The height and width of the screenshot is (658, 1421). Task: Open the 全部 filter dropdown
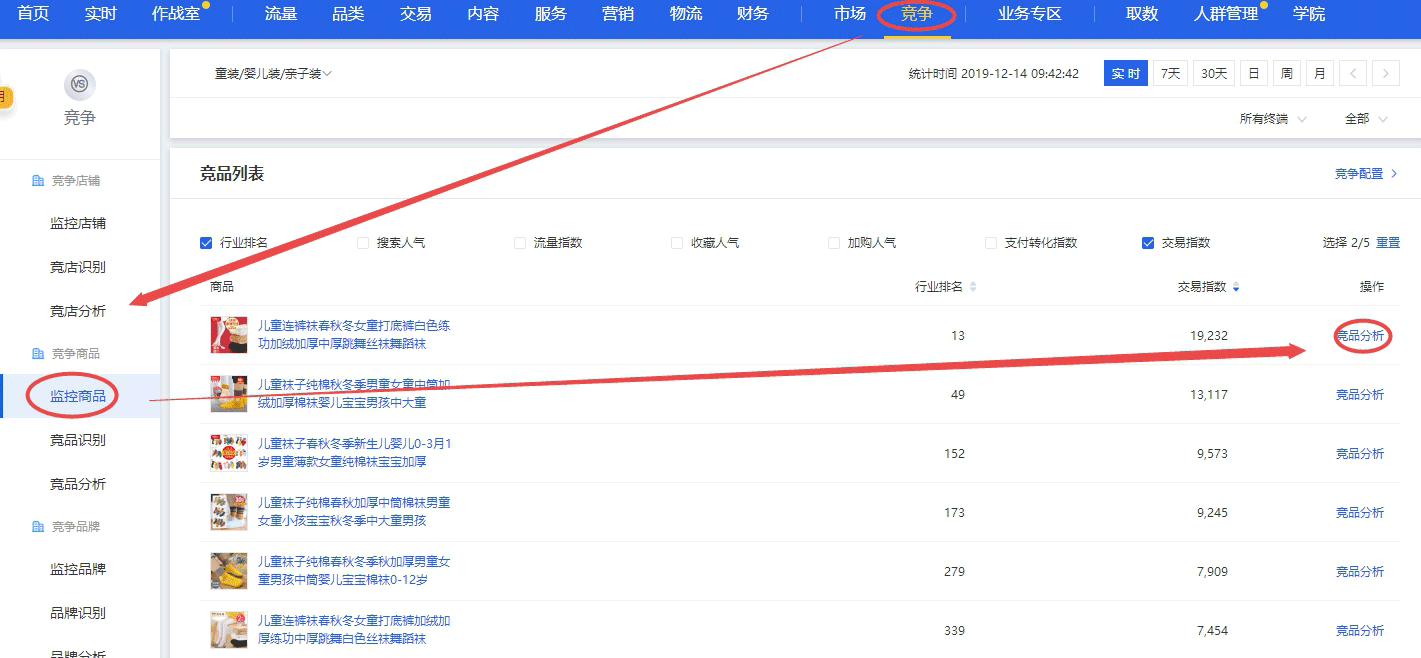coord(1365,119)
